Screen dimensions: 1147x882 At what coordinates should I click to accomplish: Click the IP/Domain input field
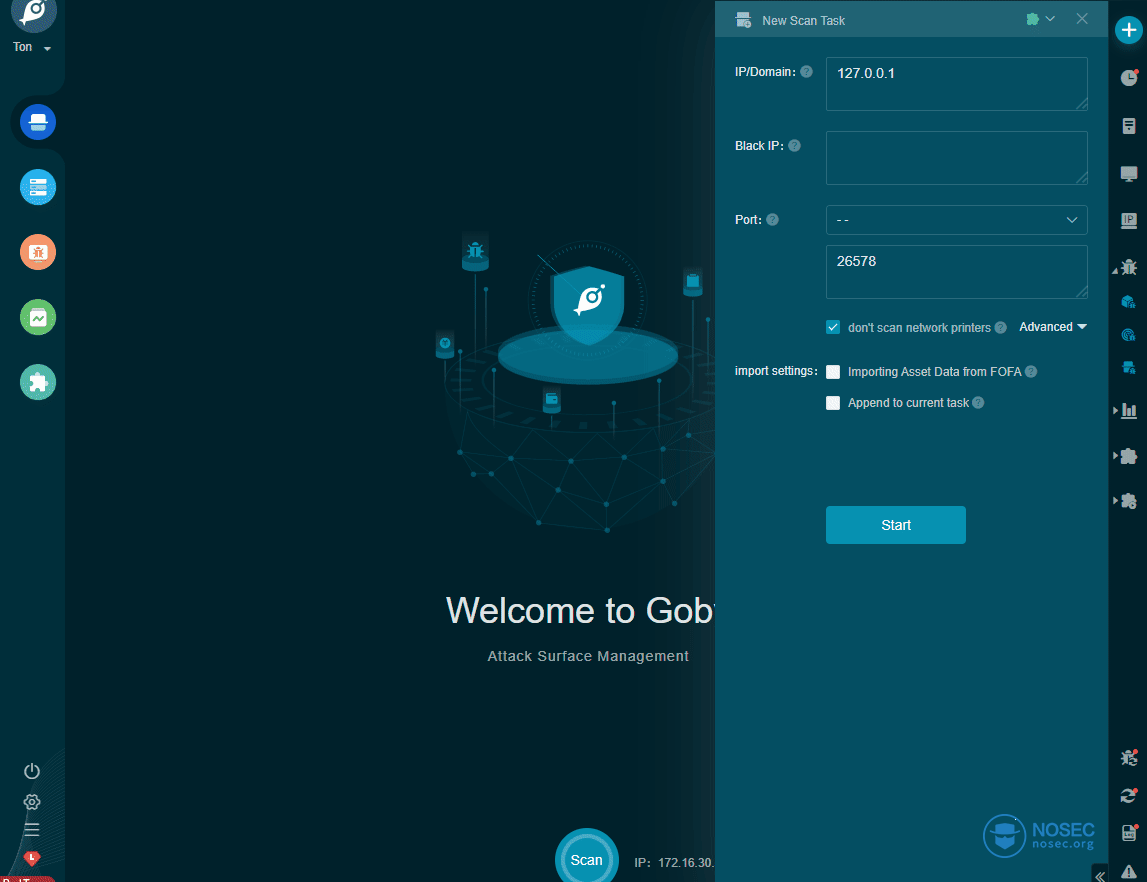(957, 84)
